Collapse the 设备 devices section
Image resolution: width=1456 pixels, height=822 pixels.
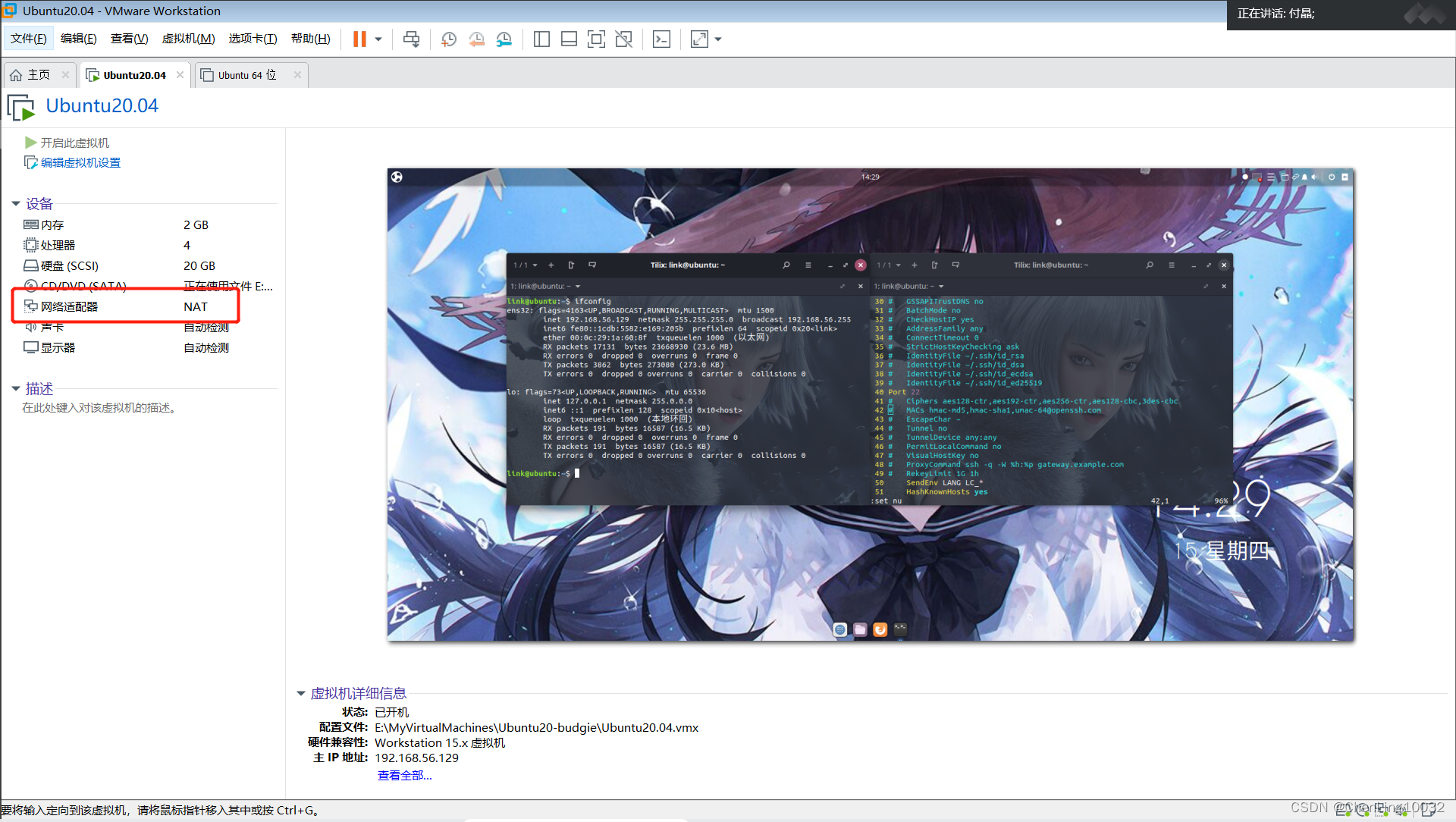point(16,203)
